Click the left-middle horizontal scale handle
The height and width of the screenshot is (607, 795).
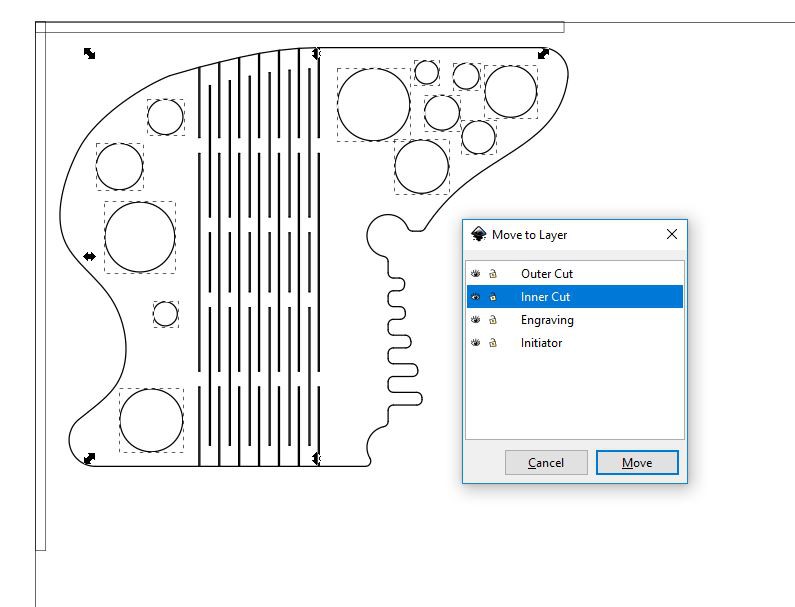coord(89,257)
